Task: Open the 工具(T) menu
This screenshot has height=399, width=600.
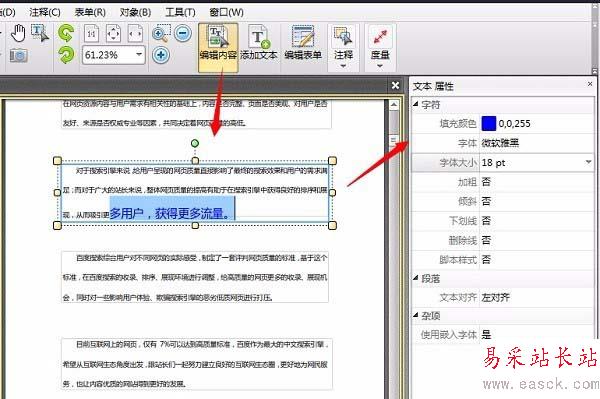Action: click(180, 12)
